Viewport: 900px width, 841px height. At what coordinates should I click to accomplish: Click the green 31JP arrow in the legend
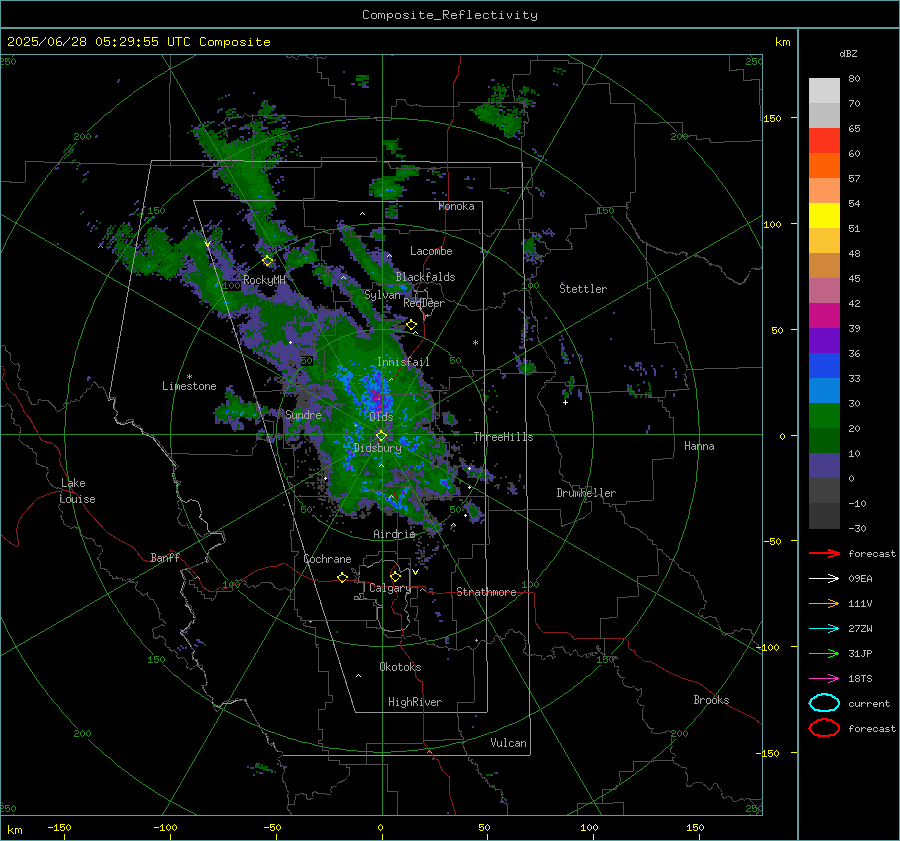pyautogui.click(x=824, y=653)
